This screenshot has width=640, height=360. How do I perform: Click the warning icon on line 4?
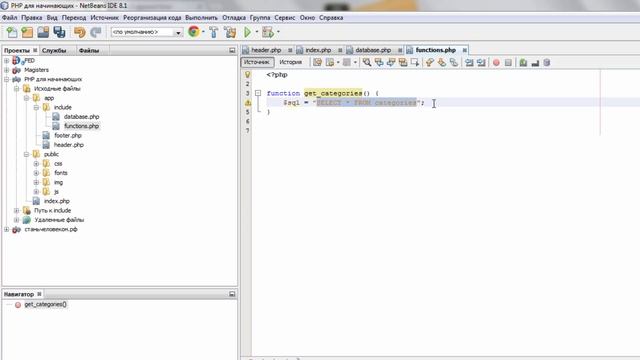248,103
